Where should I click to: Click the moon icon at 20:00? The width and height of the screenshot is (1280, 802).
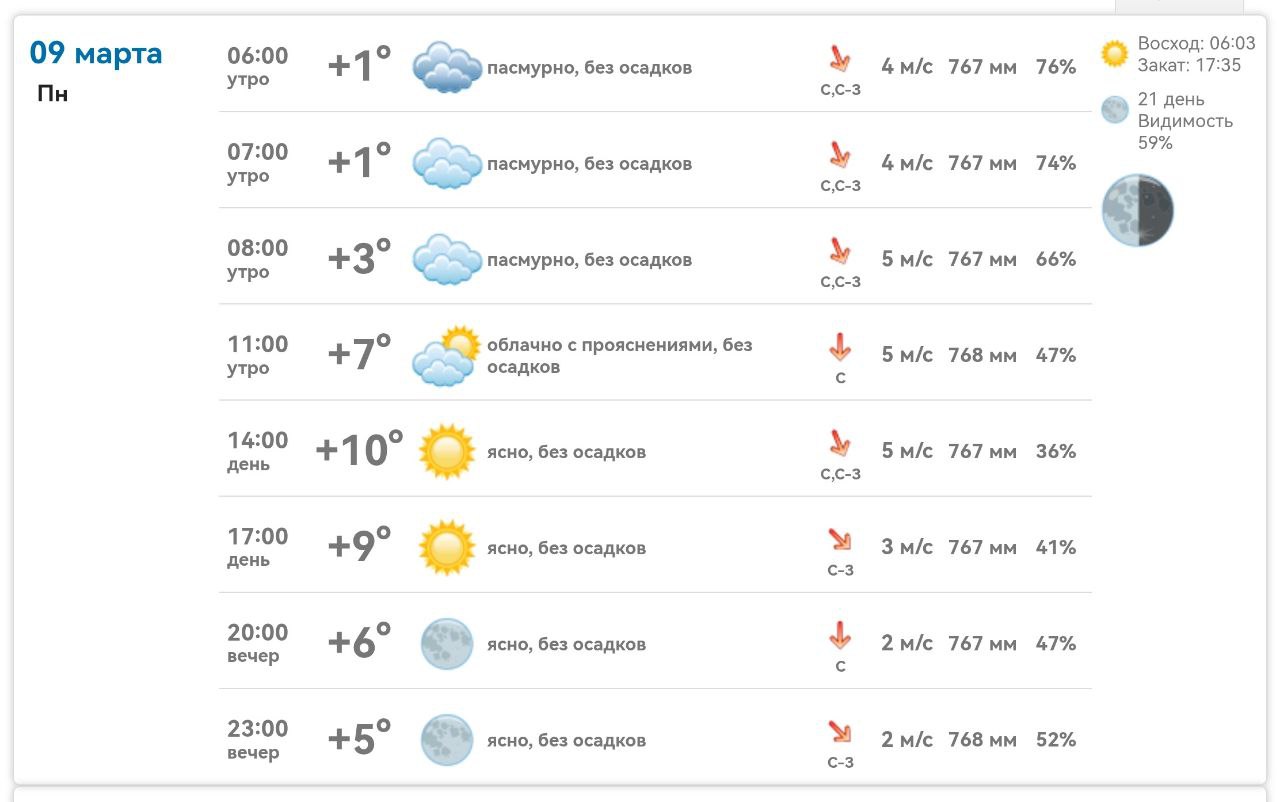click(x=446, y=643)
